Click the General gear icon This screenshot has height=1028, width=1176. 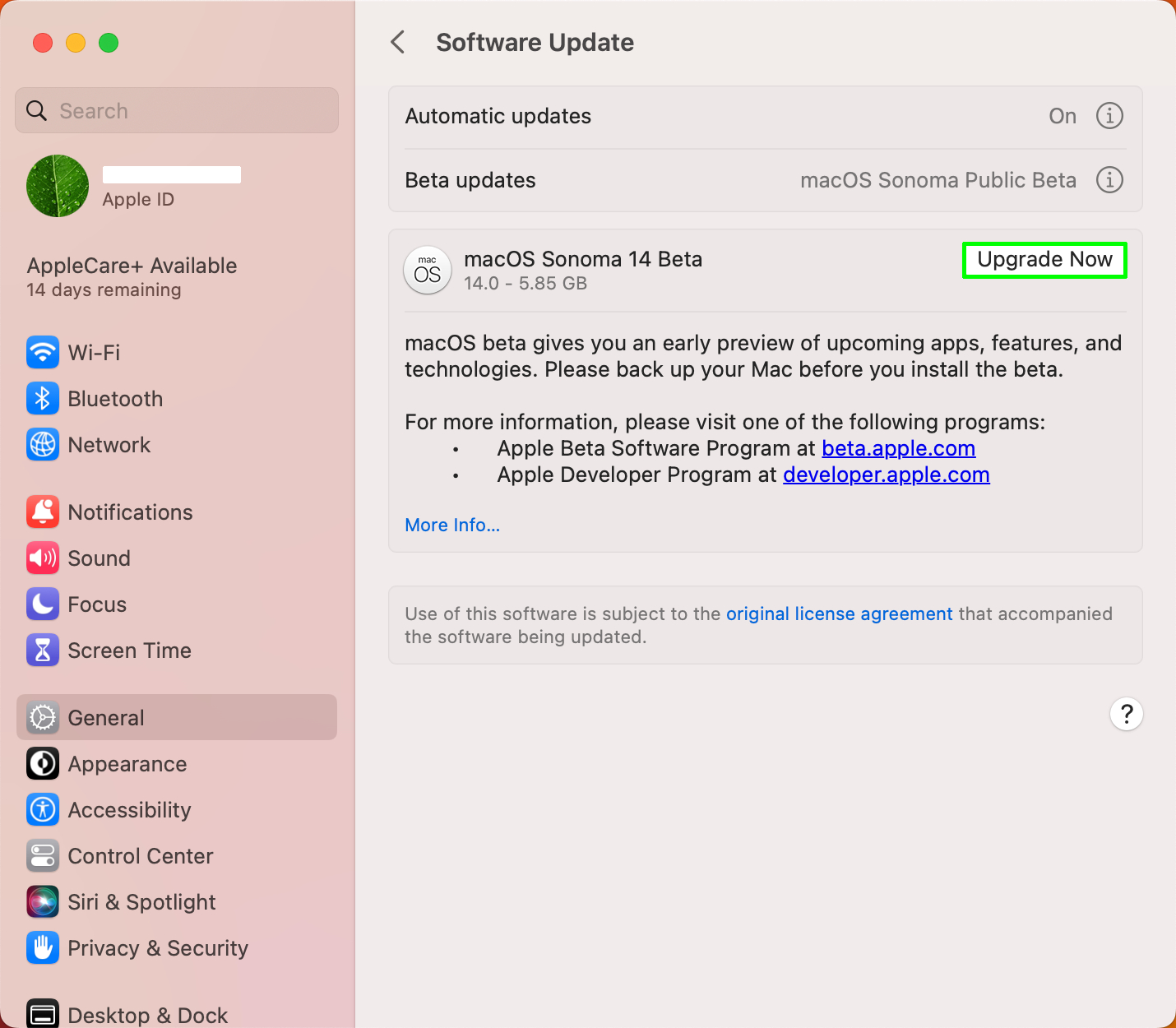[x=43, y=718]
